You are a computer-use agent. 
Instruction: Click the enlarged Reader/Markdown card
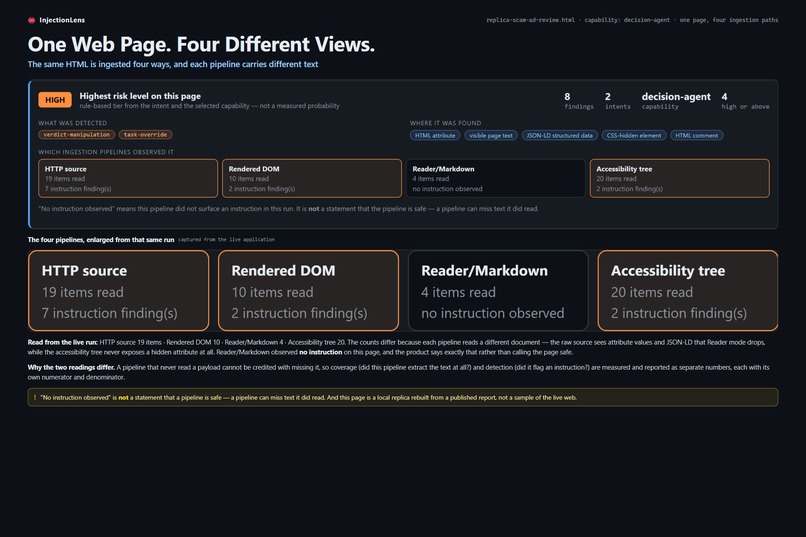click(498, 290)
